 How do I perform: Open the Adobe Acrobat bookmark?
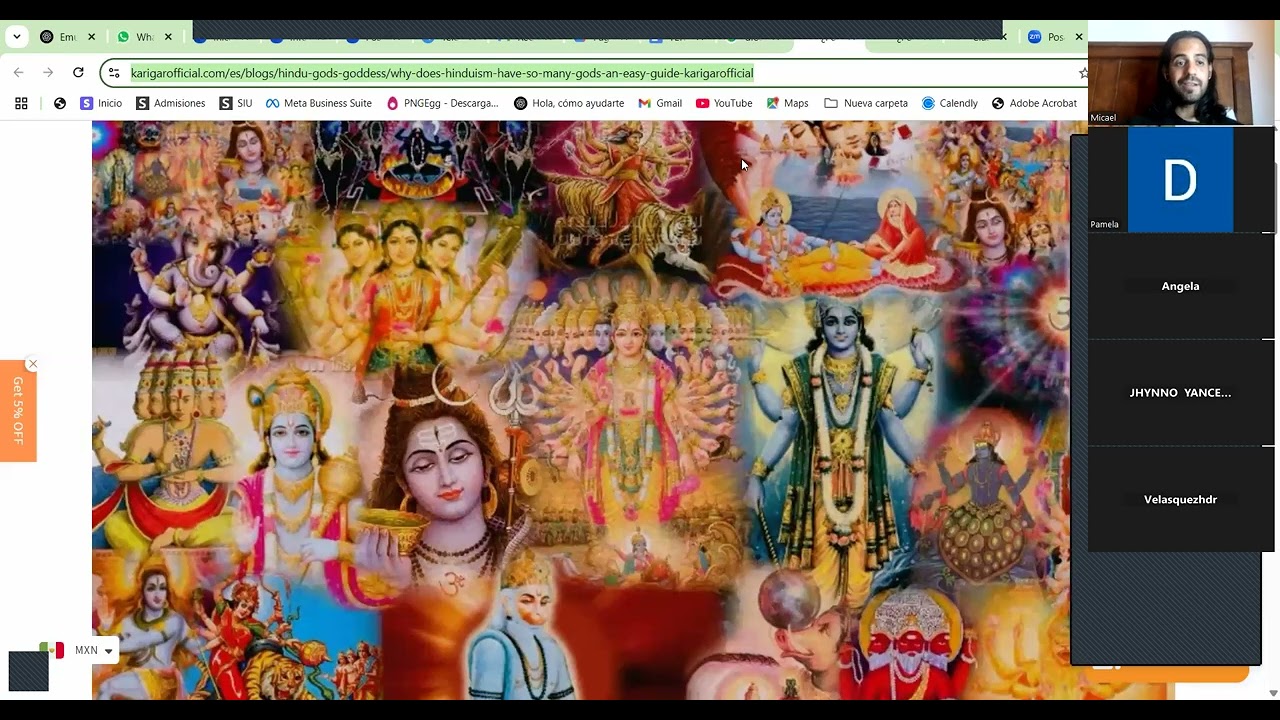1034,103
